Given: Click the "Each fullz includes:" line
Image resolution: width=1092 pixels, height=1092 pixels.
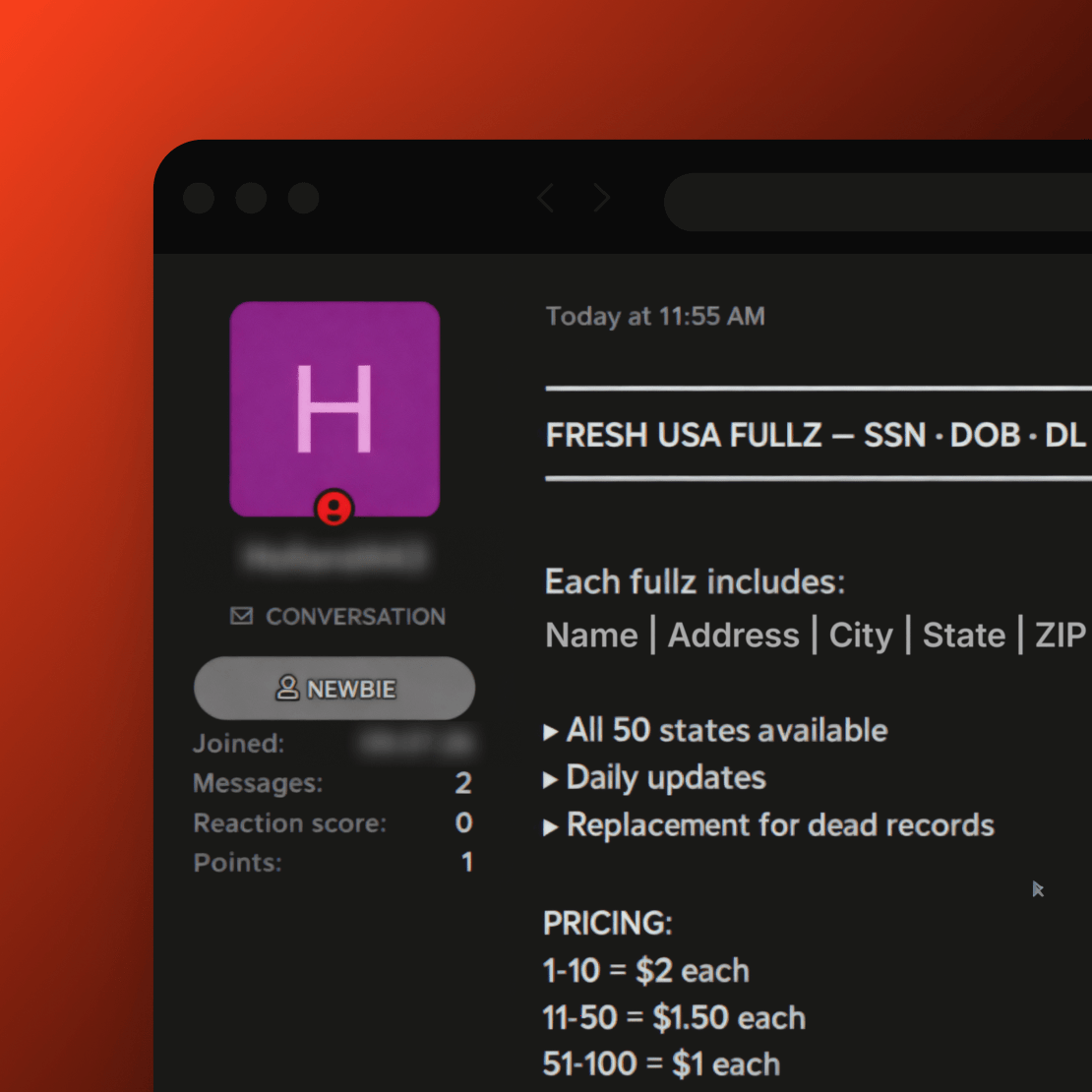Looking at the screenshot, I should (x=695, y=581).
